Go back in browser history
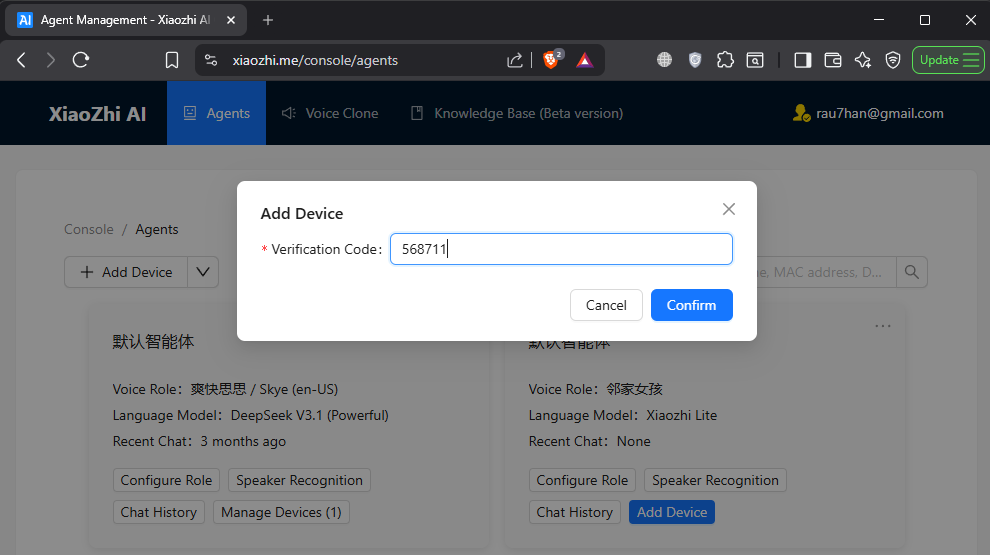This screenshot has width=990, height=555. click(21, 60)
